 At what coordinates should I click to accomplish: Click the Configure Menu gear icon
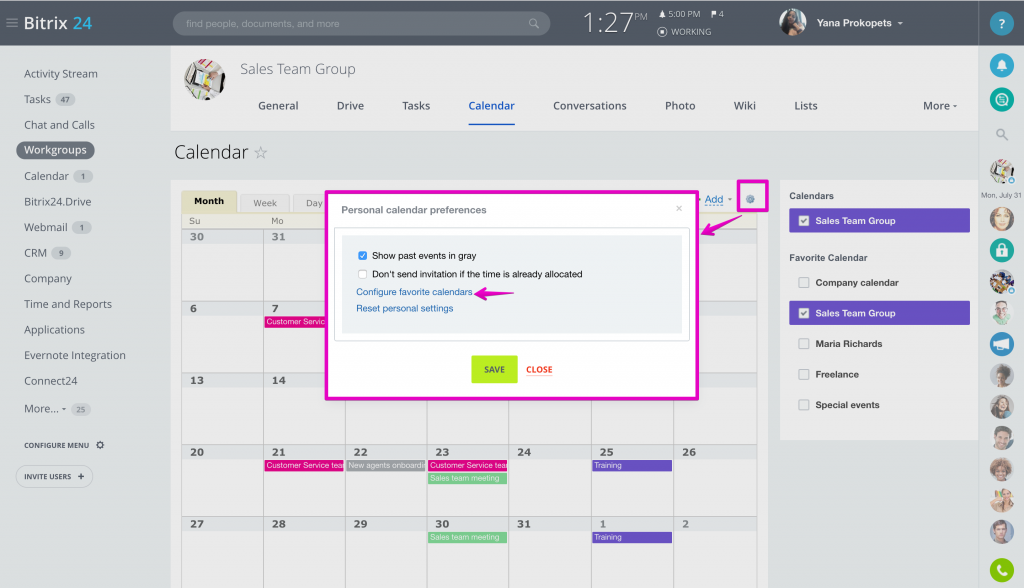(x=100, y=445)
